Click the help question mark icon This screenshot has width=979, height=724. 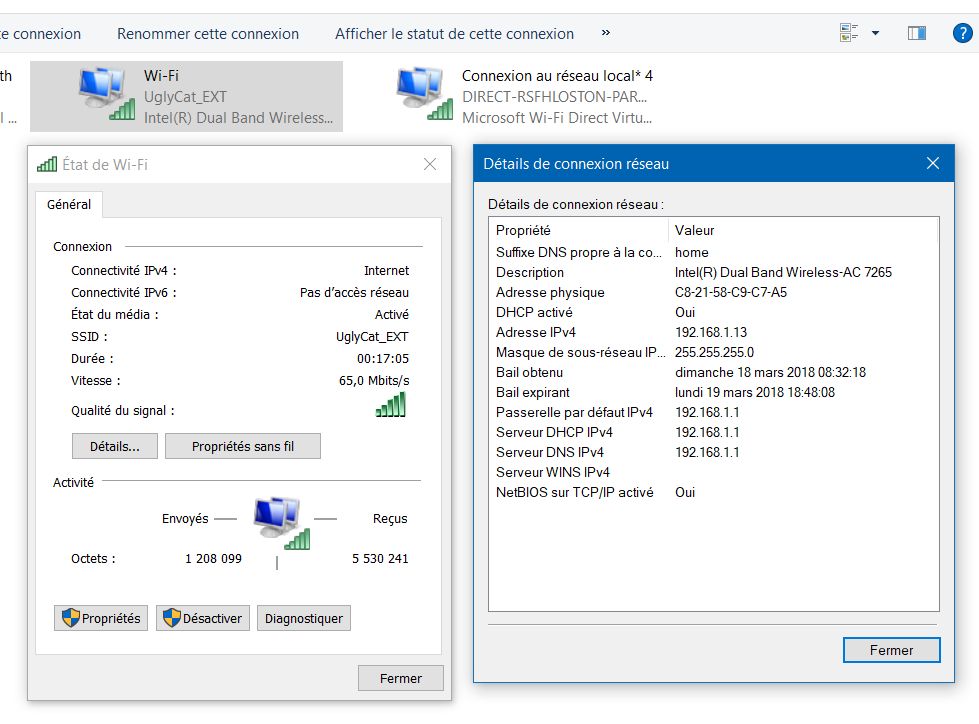[961, 33]
